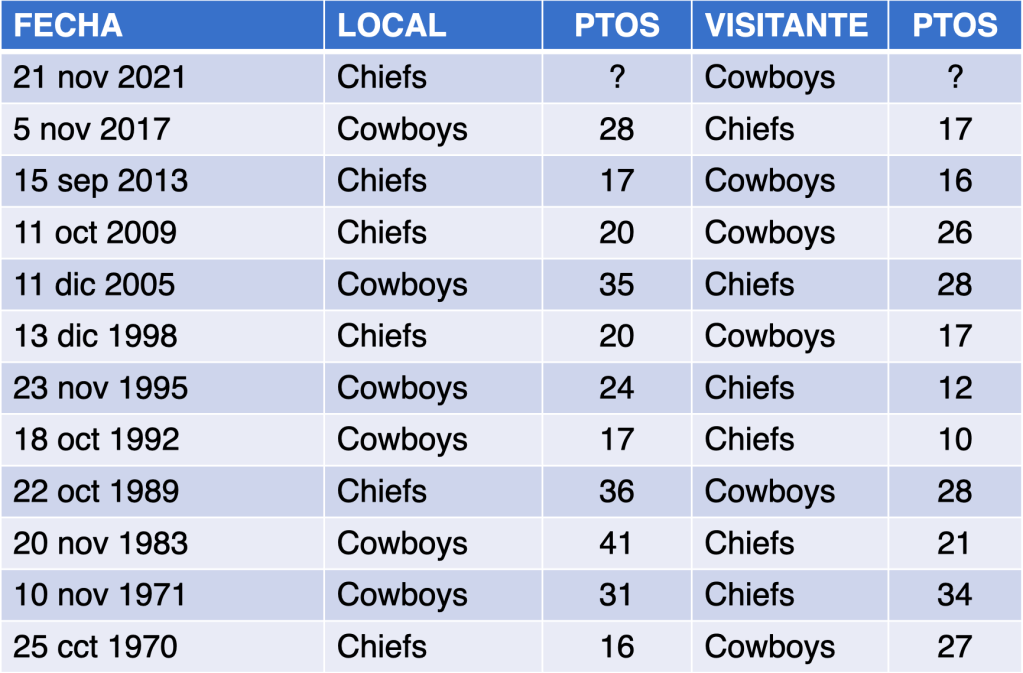Image resolution: width=1023 pixels, height=673 pixels.
Task: Click the FECHA column header
Action: coord(68,26)
